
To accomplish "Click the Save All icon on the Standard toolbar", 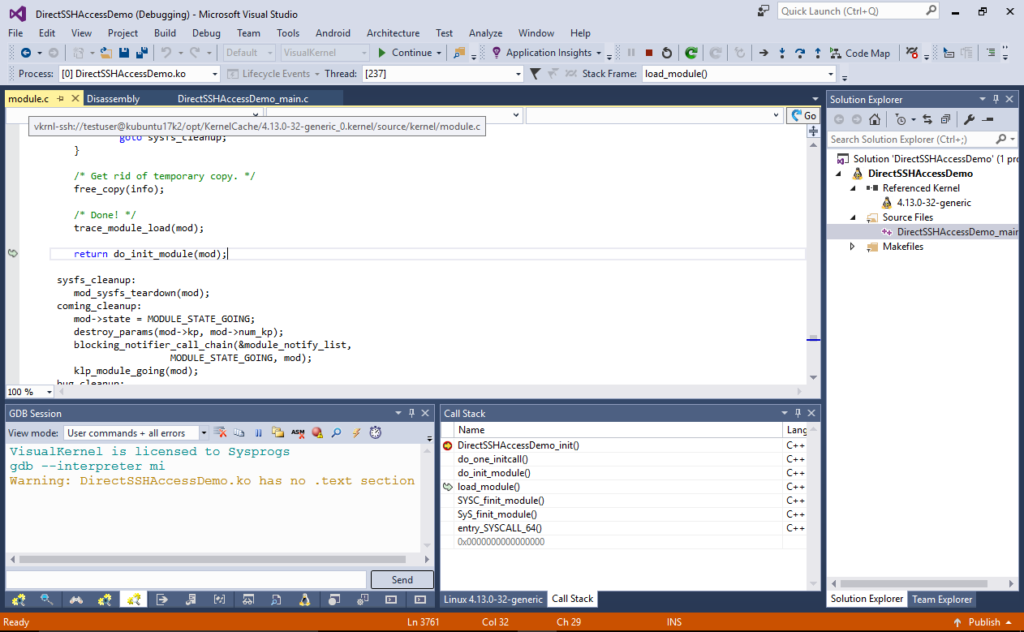I will coord(143,53).
